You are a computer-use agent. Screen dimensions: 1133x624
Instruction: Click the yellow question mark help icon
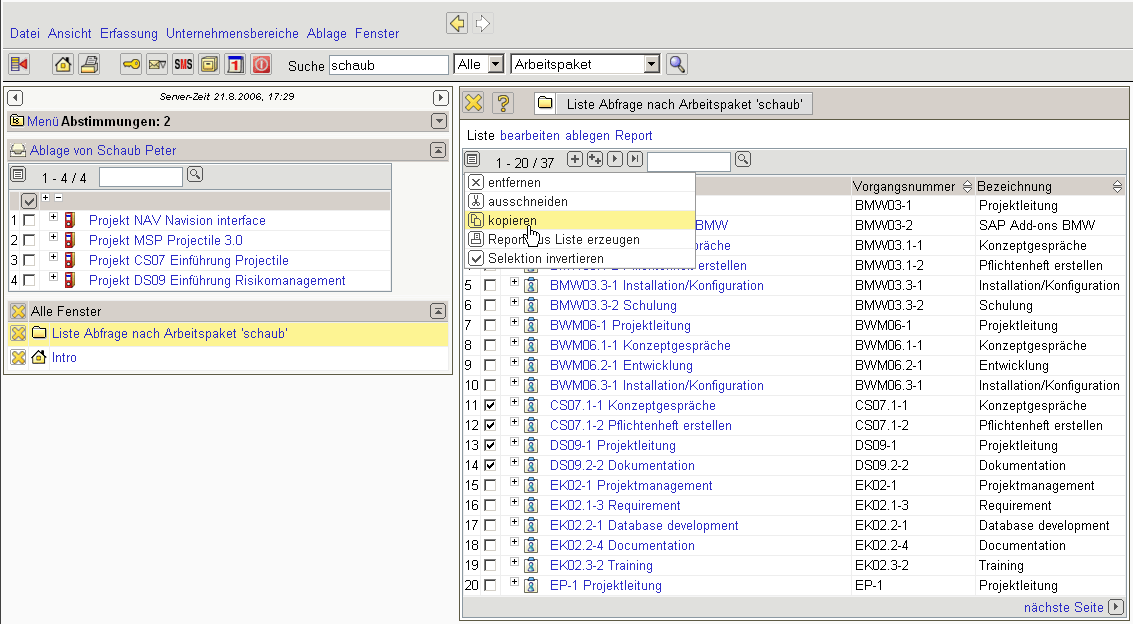click(503, 103)
